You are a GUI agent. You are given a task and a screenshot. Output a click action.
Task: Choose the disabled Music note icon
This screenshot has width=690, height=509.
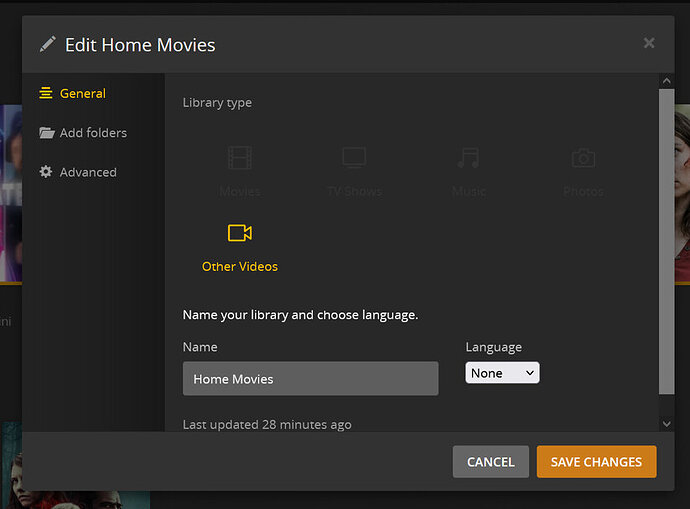pyautogui.click(x=469, y=157)
